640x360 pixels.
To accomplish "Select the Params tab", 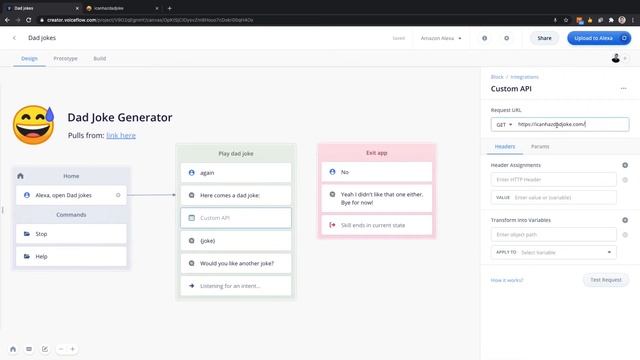I will [x=540, y=147].
